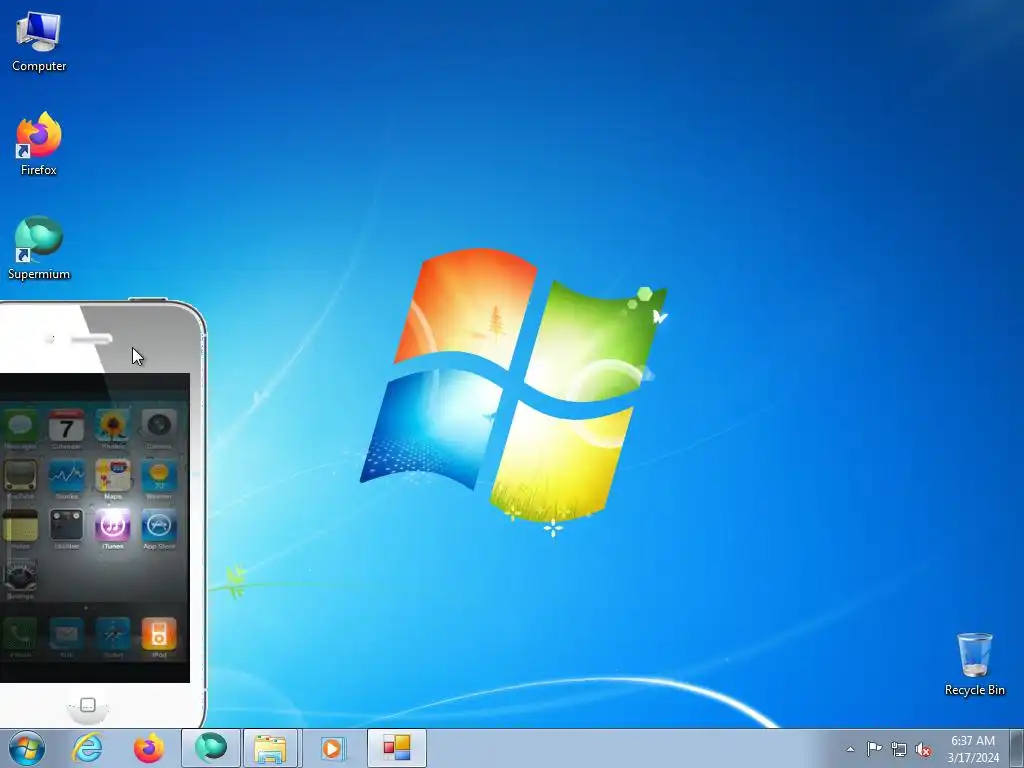This screenshot has width=1024, height=768.
Task: Open the Action Center flag icon
Action: (874, 749)
